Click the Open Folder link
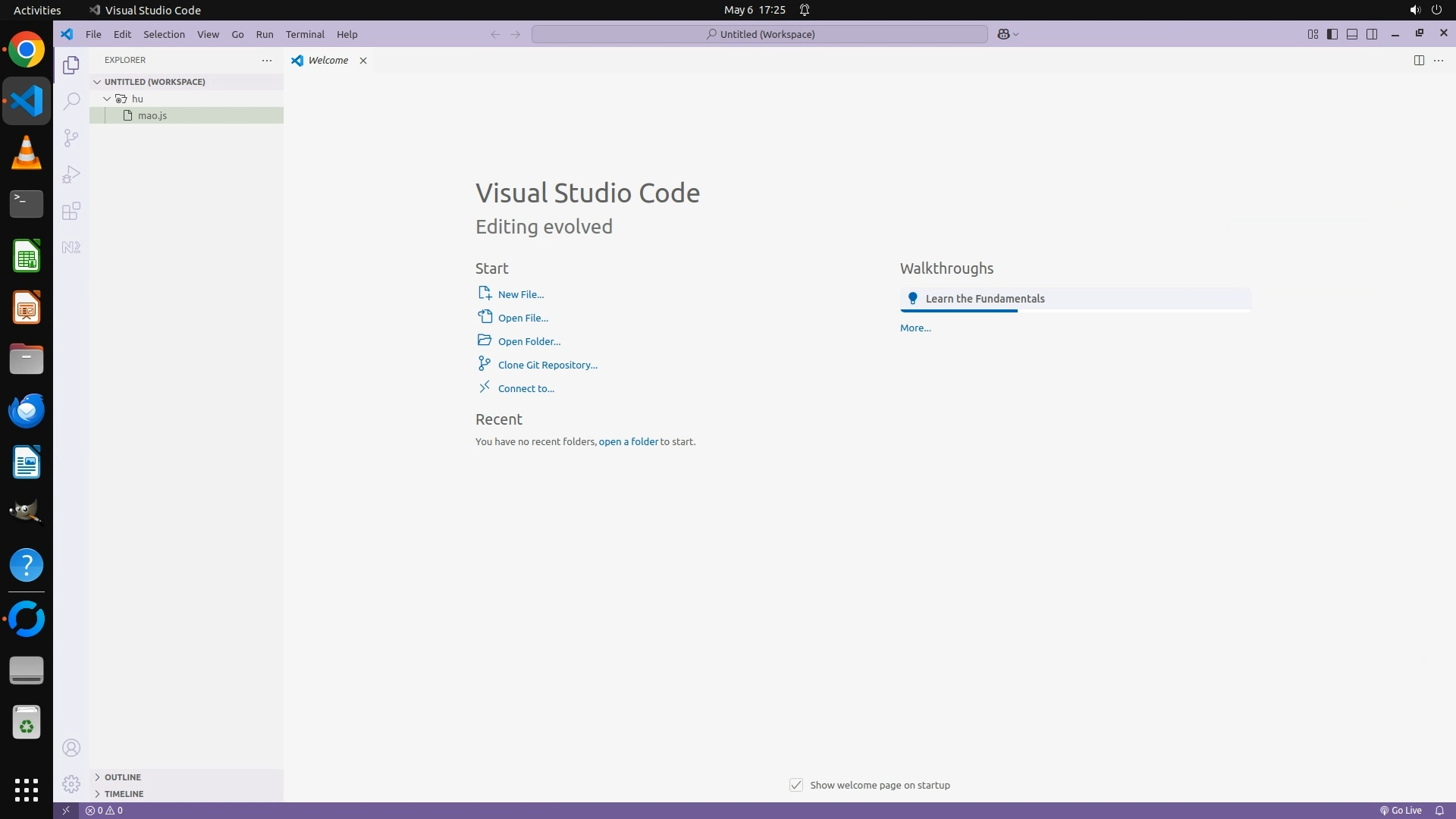Screen dimensions: 1456x819 pos(529,341)
